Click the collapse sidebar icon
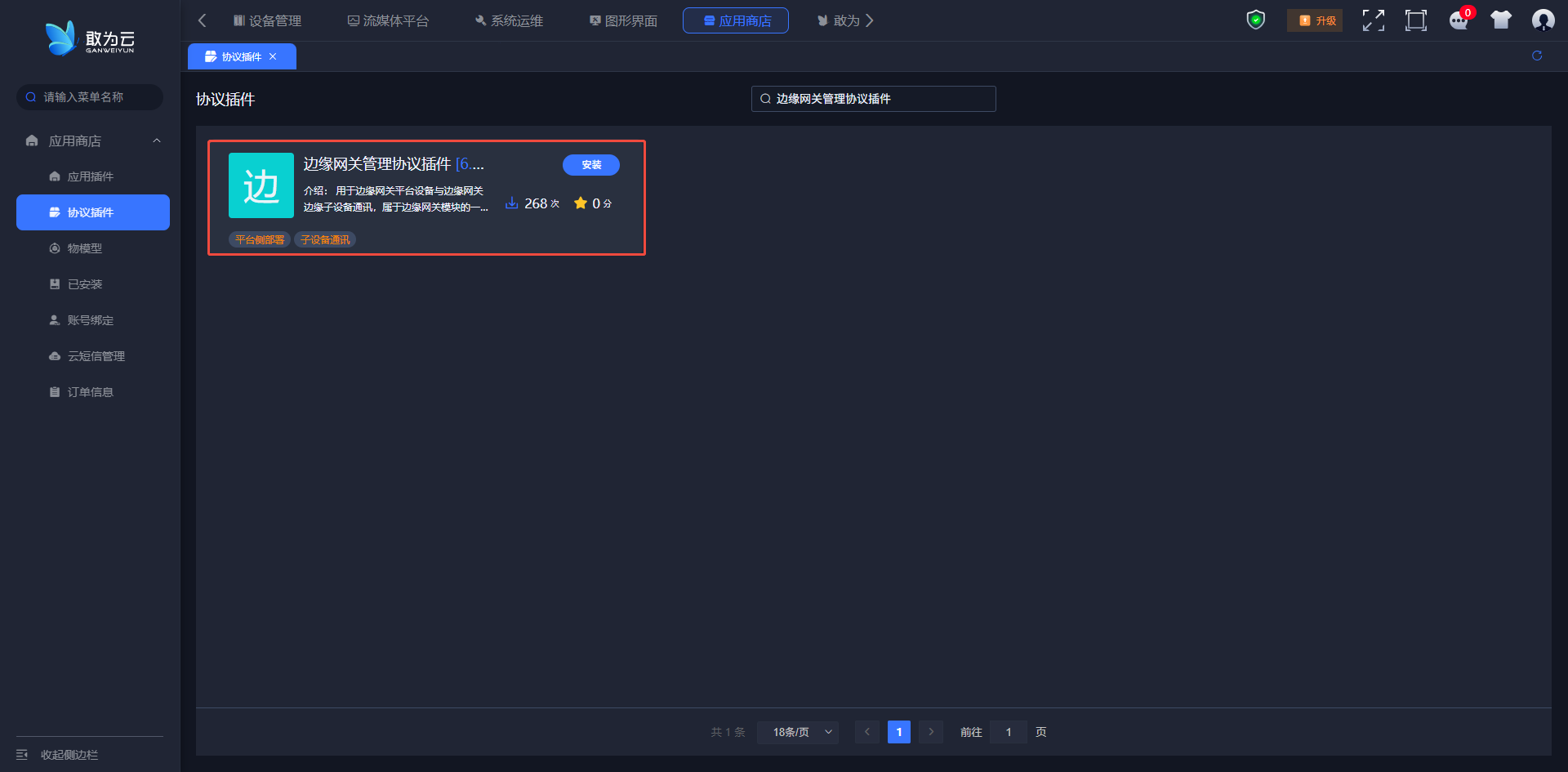This screenshot has width=1568, height=772. pos(22,755)
